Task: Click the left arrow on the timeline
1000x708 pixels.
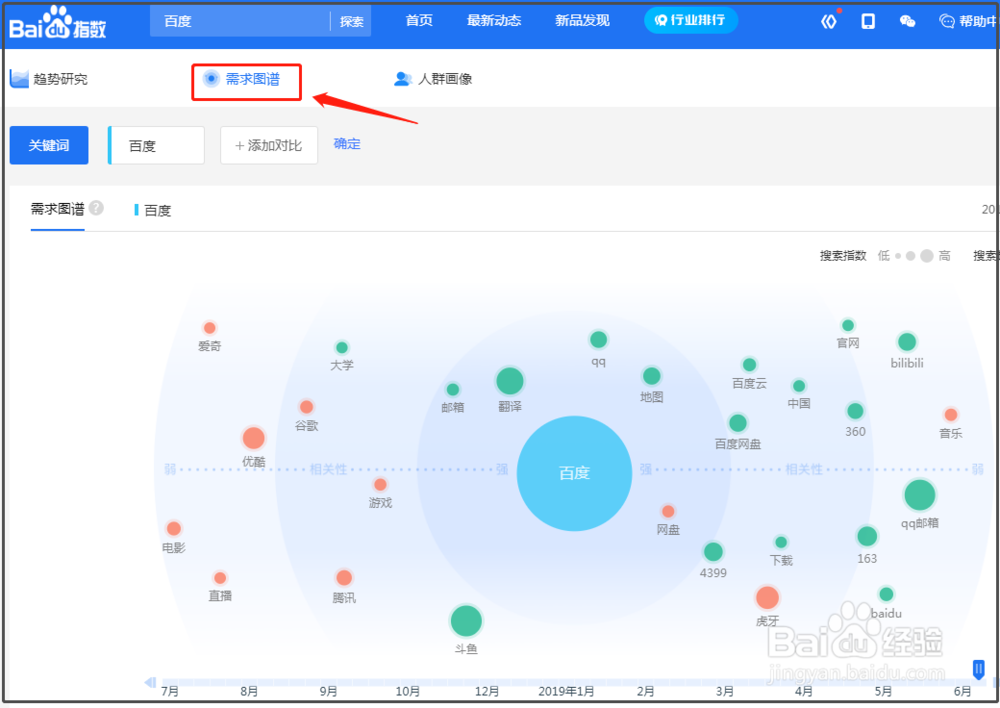Action: [150, 682]
